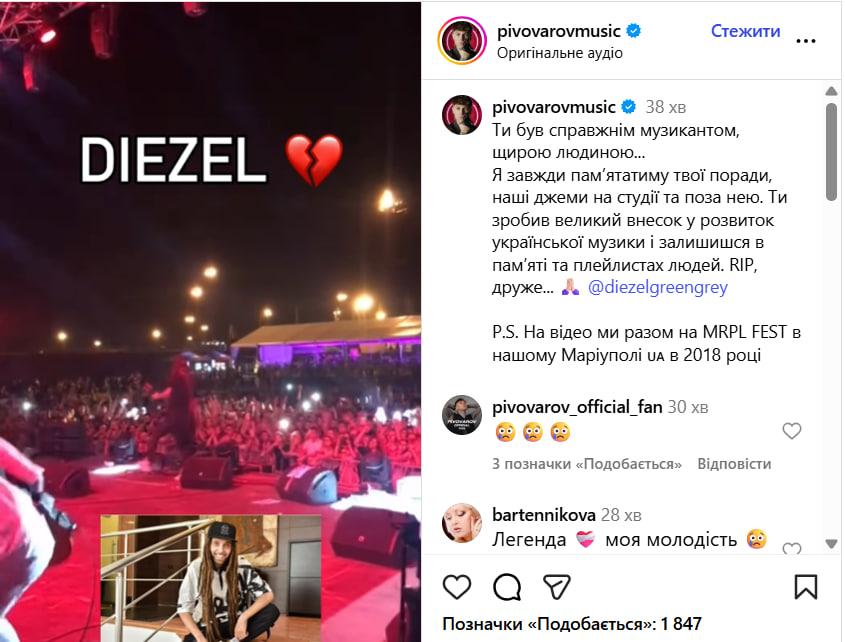The width and height of the screenshot is (845, 642).
Task: Click the inset photo of the man with dreadlocks
Action: point(211,578)
